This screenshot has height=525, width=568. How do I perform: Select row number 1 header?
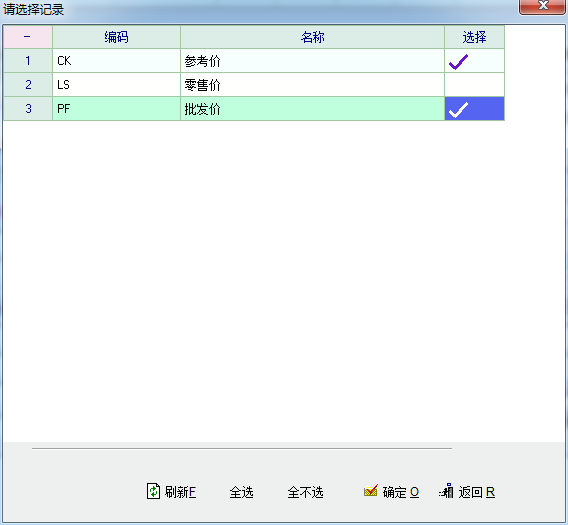[28, 61]
